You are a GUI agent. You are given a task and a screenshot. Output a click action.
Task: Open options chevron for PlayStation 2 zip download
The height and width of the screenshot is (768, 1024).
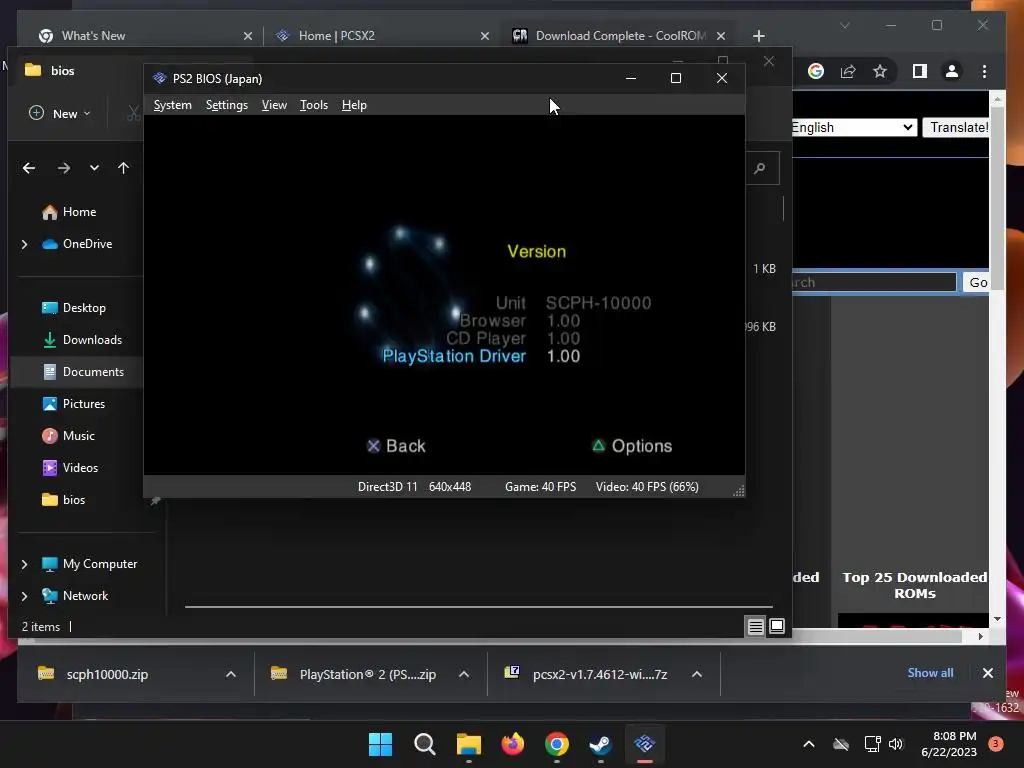[464, 674]
